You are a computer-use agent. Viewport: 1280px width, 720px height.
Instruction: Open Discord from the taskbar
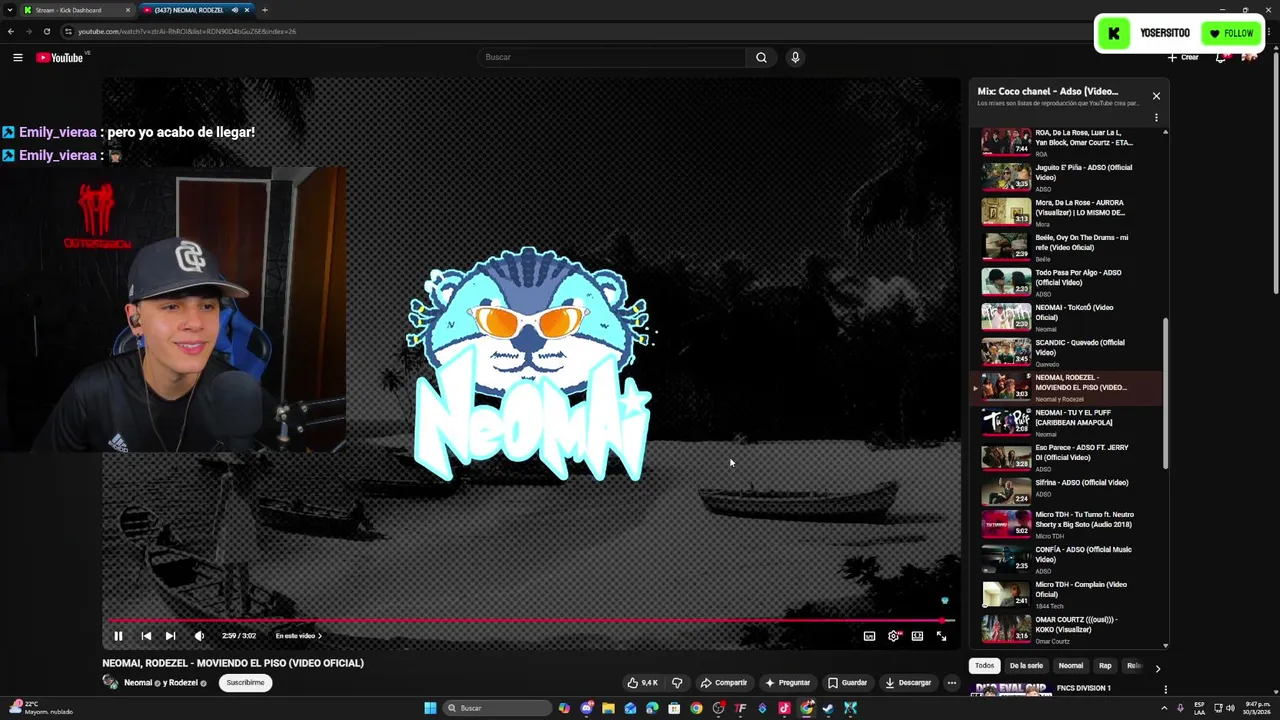587,708
